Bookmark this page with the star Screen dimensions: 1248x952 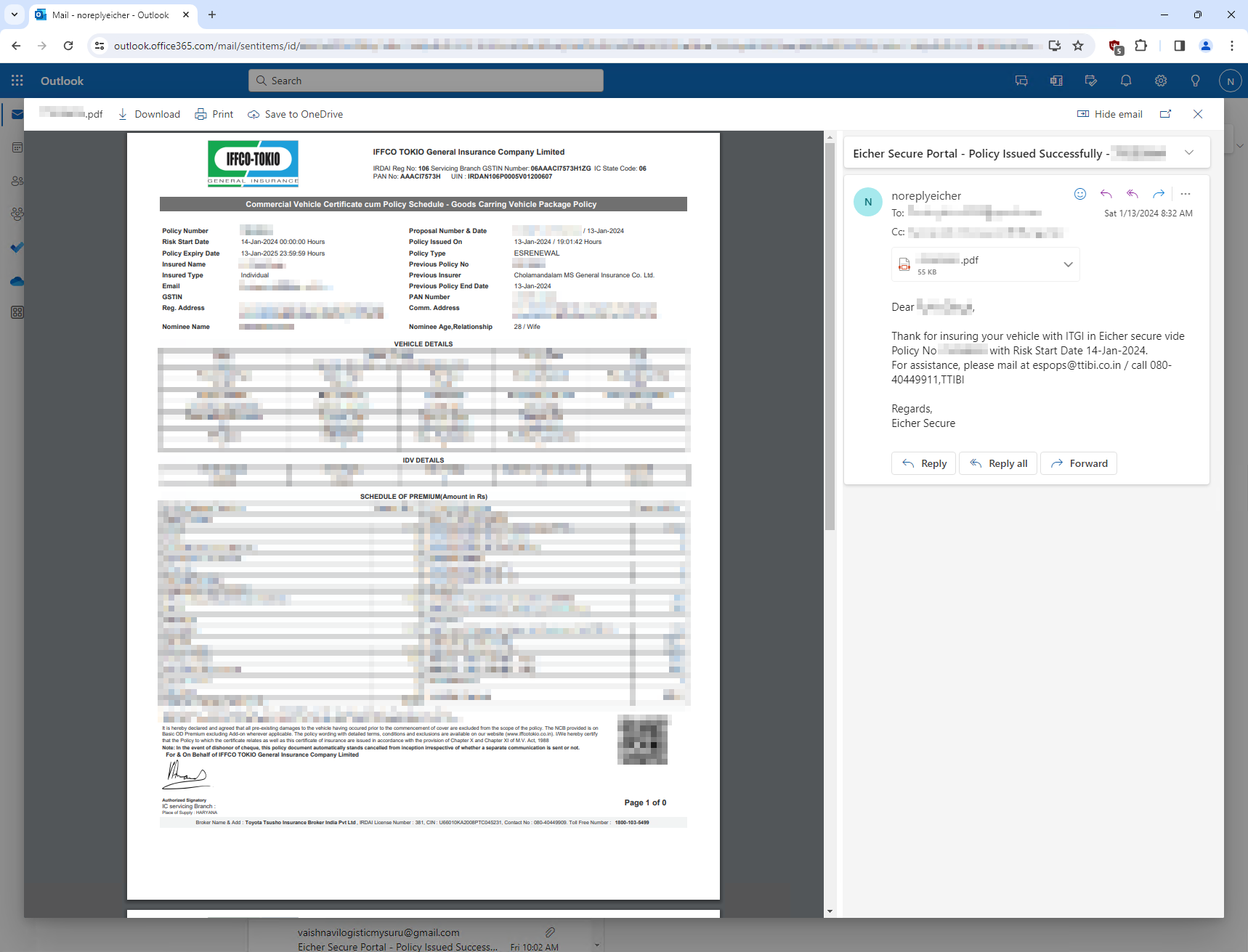1078,46
